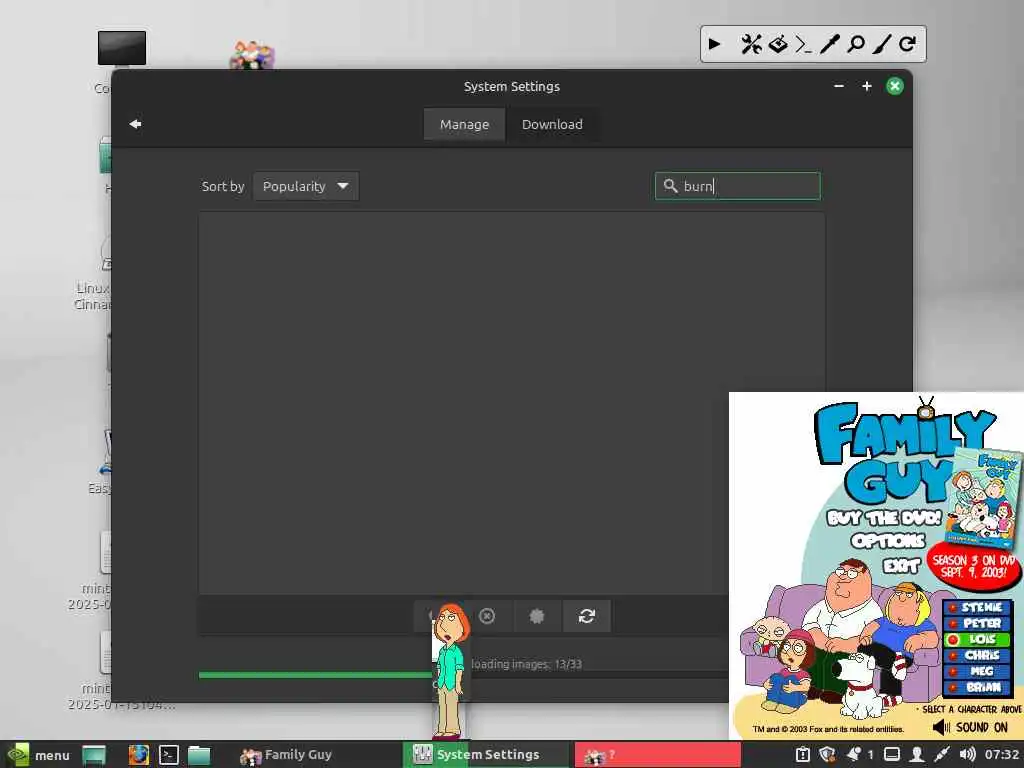Open the wrench and screwdriver tools icon

tap(751, 44)
